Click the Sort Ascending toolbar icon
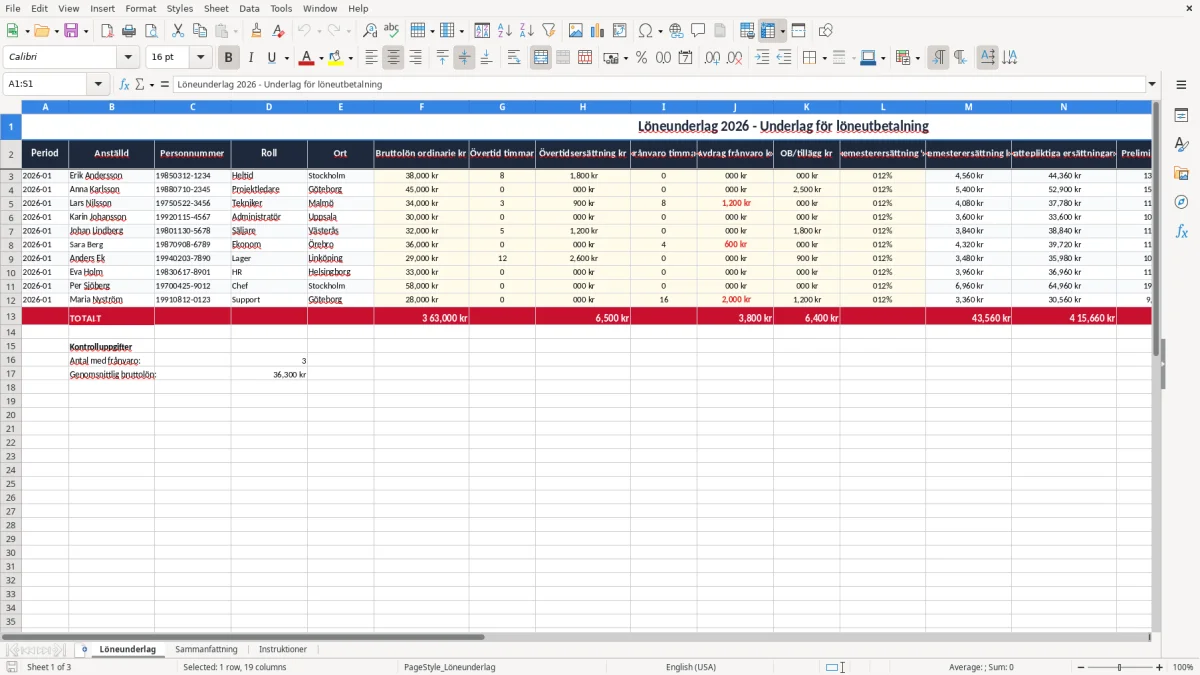The image size is (1200, 675). click(x=504, y=31)
